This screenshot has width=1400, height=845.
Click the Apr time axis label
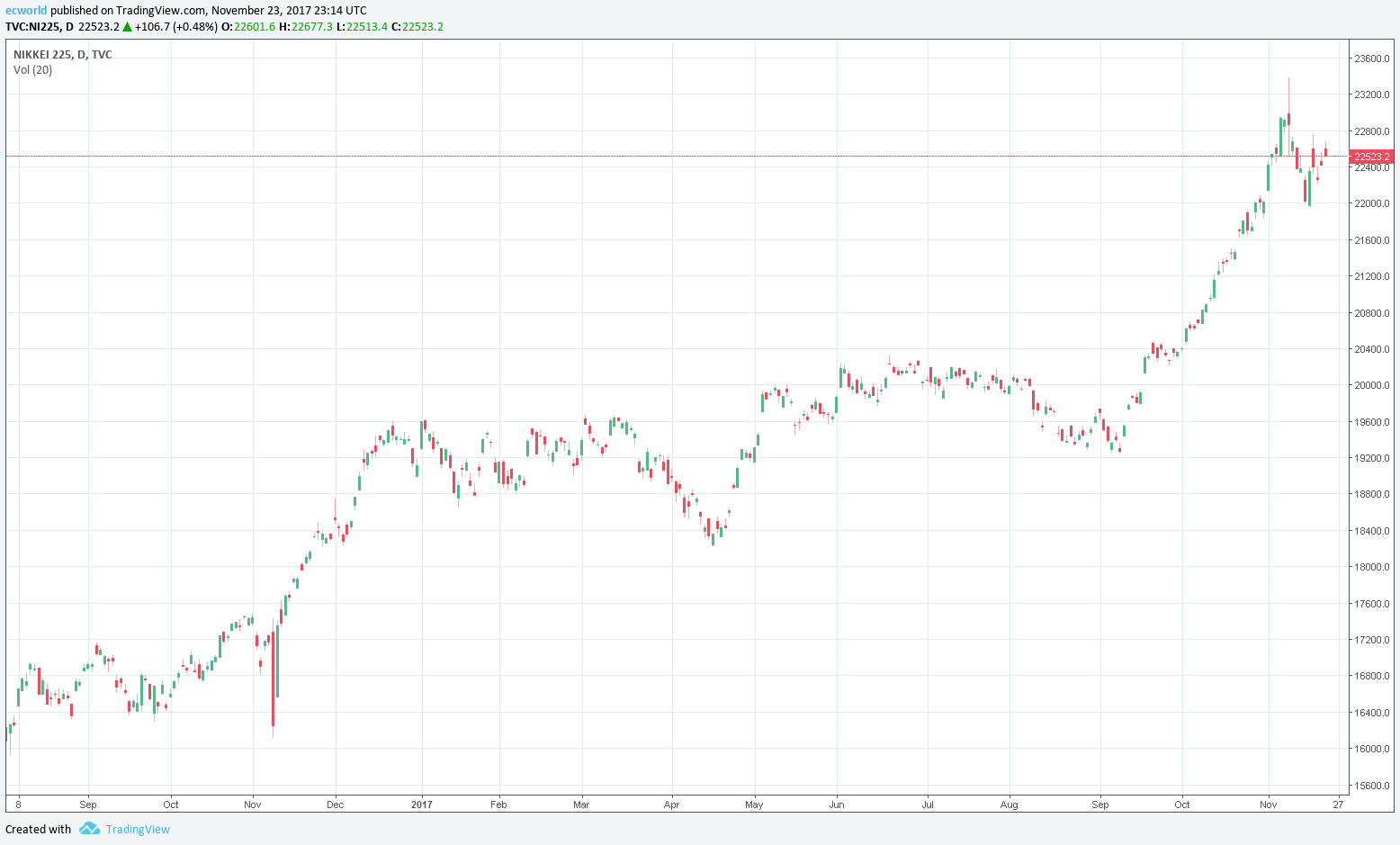coord(671,805)
